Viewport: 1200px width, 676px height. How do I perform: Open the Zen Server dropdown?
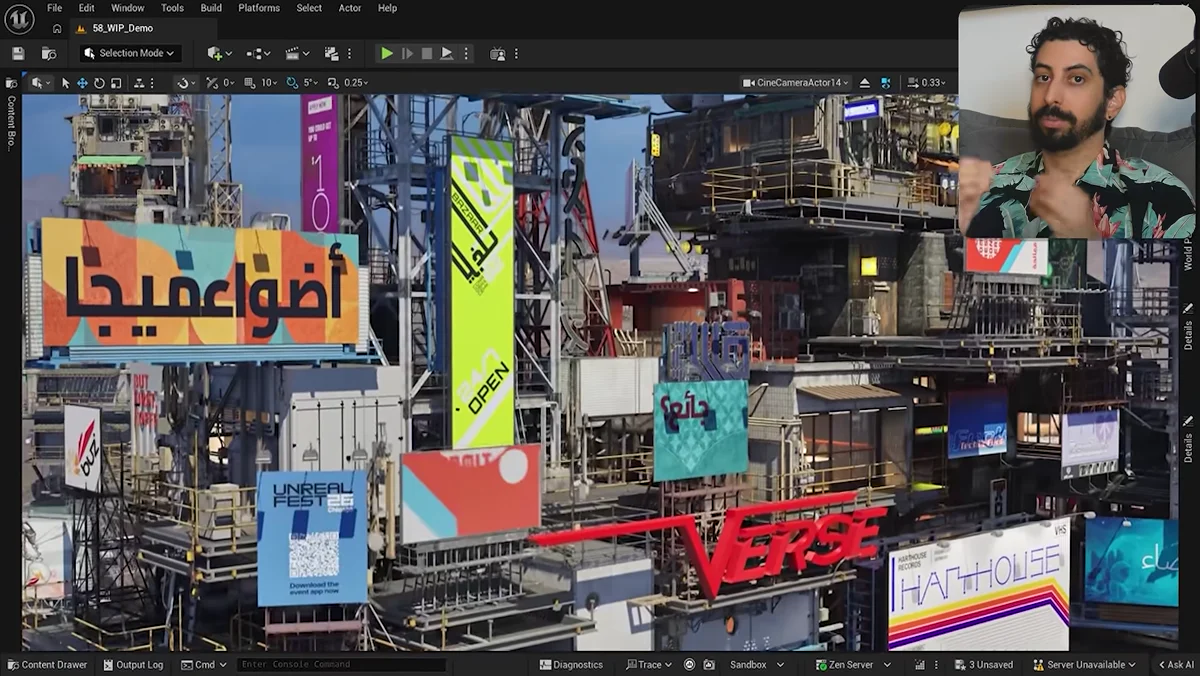(x=856, y=664)
